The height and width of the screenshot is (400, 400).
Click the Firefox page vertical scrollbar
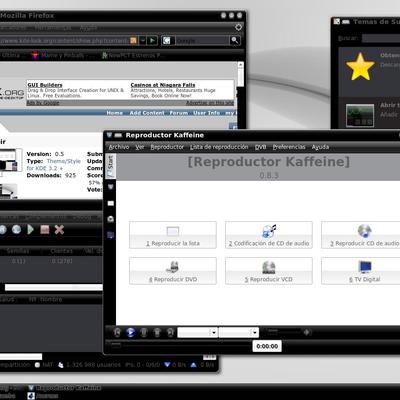click(240, 75)
